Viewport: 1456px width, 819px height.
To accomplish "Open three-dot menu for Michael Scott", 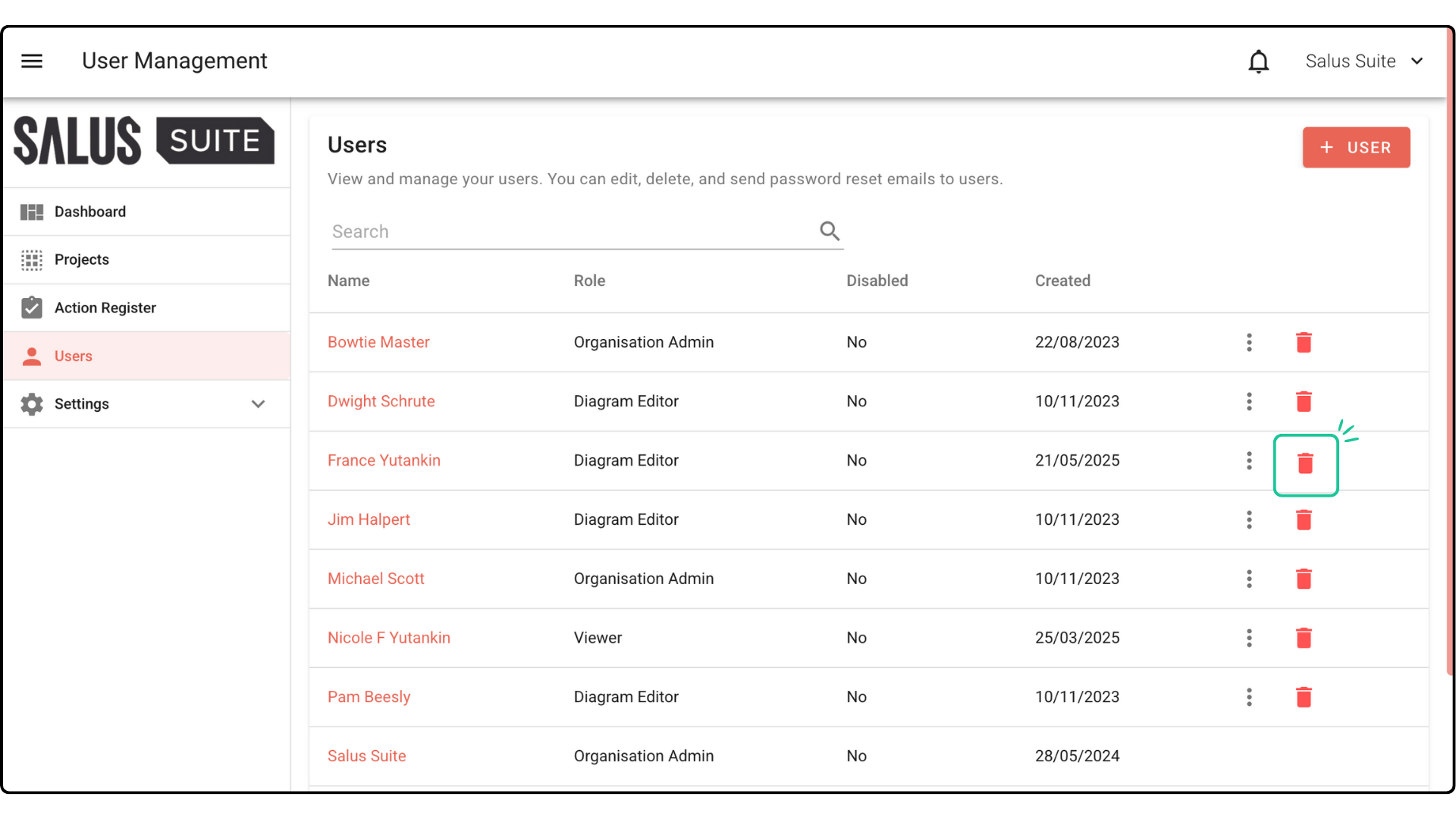I will pos(1249,579).
